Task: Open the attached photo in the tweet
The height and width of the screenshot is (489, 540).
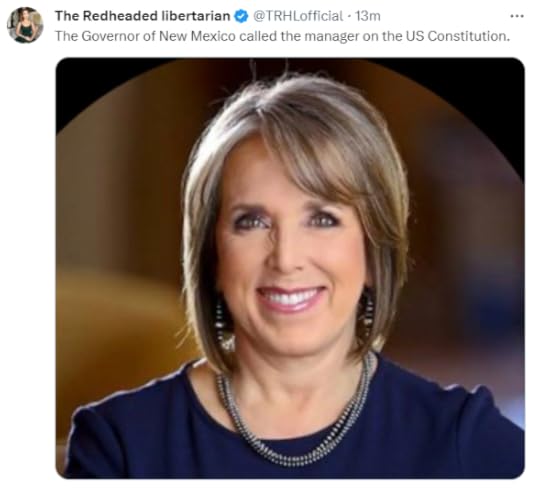Action: (x=290, y=268)
